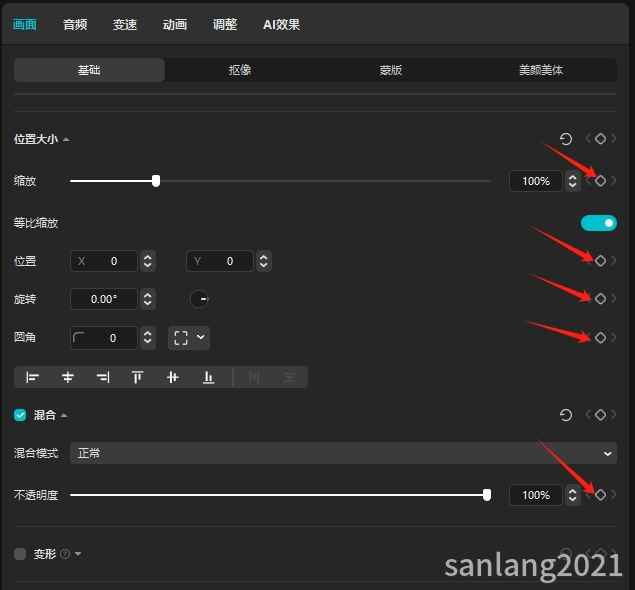Click the 缩放 100% value field
The width and height of the screenshot is (635, 590).
535,181
